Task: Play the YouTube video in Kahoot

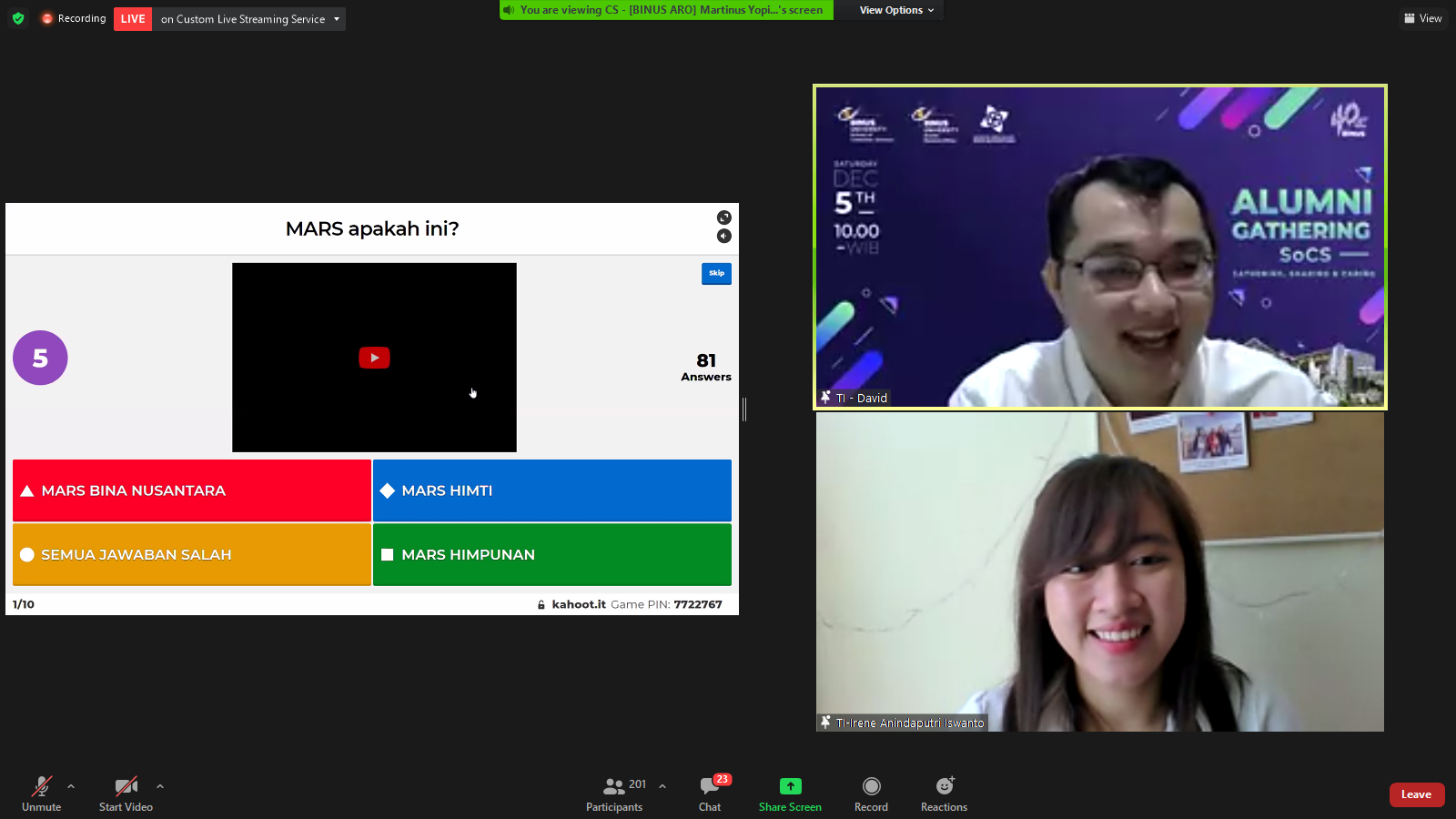Action: (374, 358)
